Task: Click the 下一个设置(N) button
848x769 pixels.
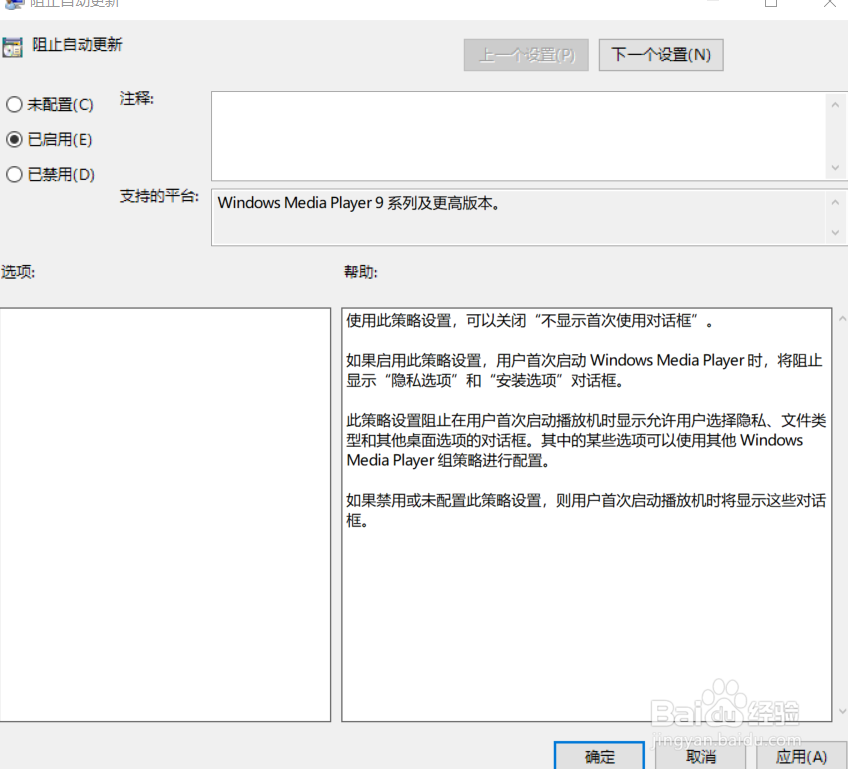Action: [660, 54]
